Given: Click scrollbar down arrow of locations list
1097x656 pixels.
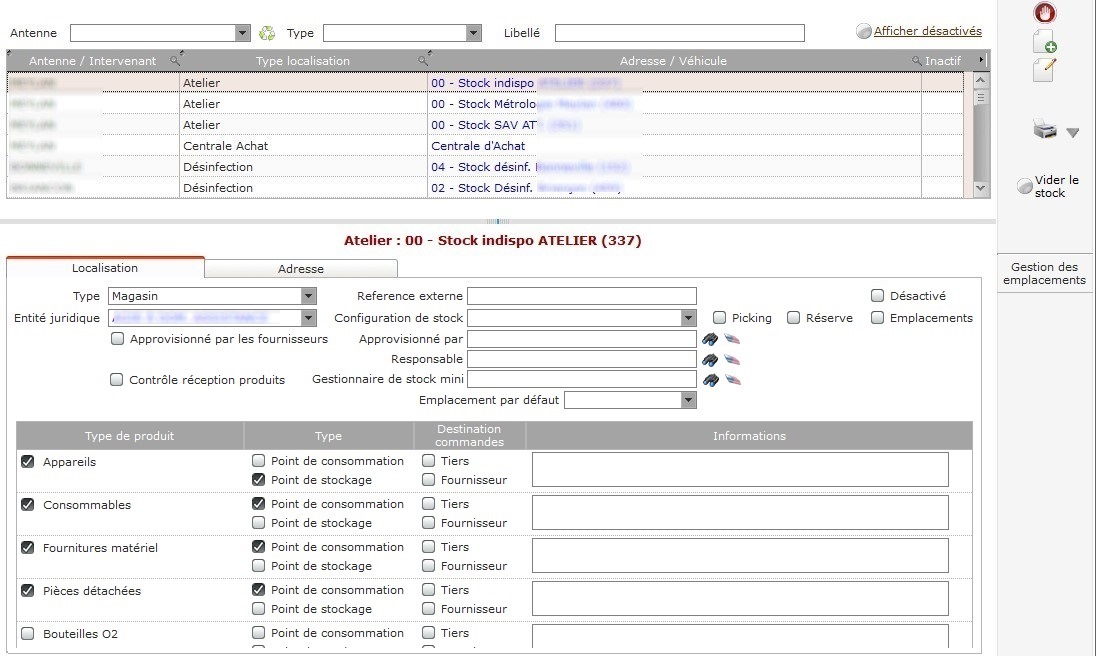Looking at the screenshot, I should pyautogui.click(x=981, y=188).
